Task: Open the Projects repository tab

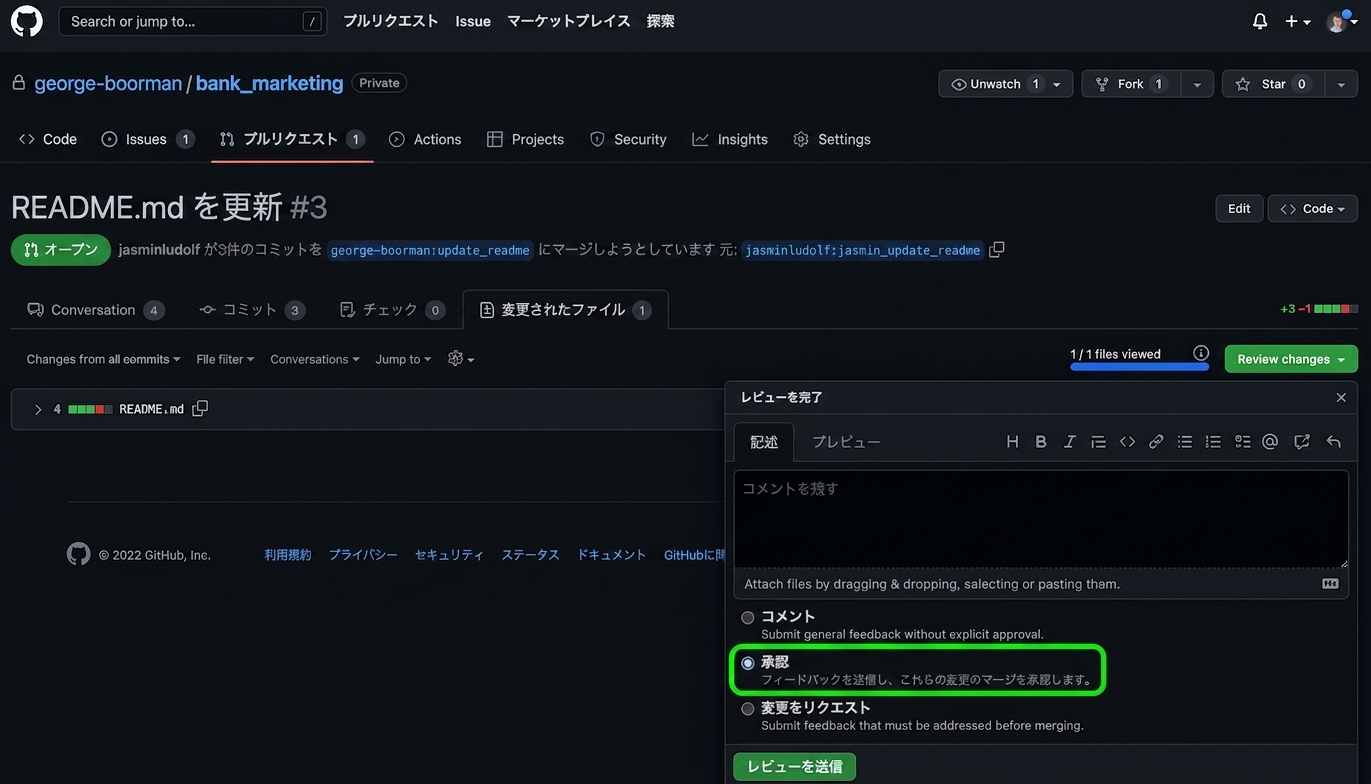Action: 525,139
